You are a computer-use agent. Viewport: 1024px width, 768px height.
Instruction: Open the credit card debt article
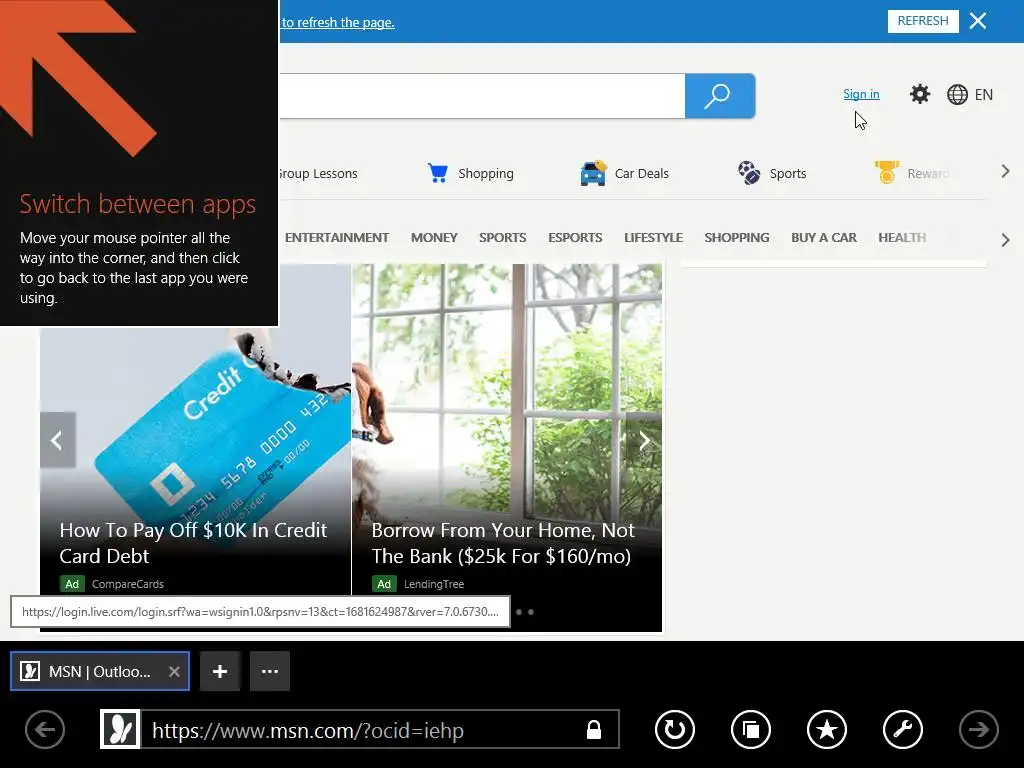(195, 542)
